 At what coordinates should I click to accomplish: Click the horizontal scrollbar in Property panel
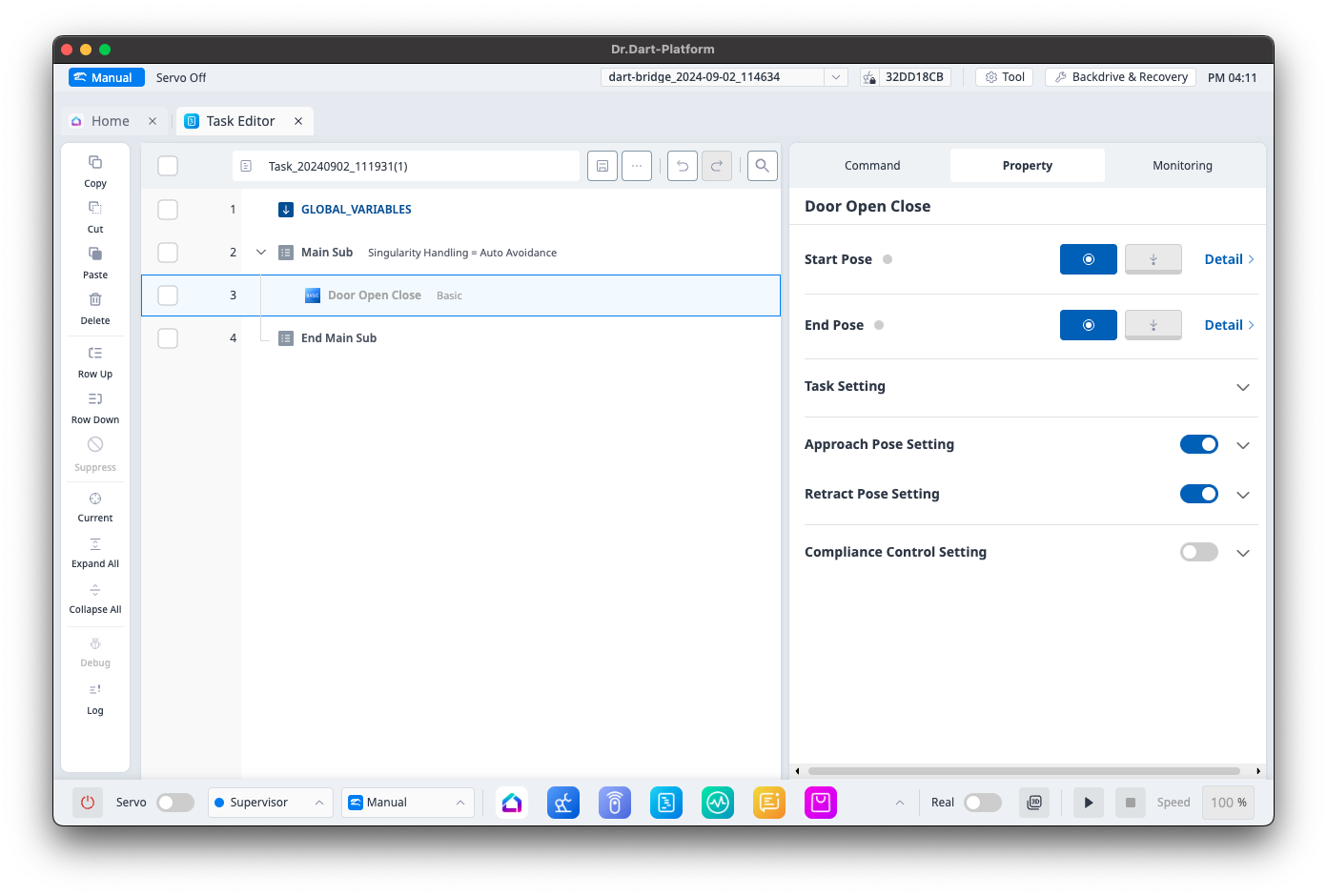click(x=1024, y=771)
